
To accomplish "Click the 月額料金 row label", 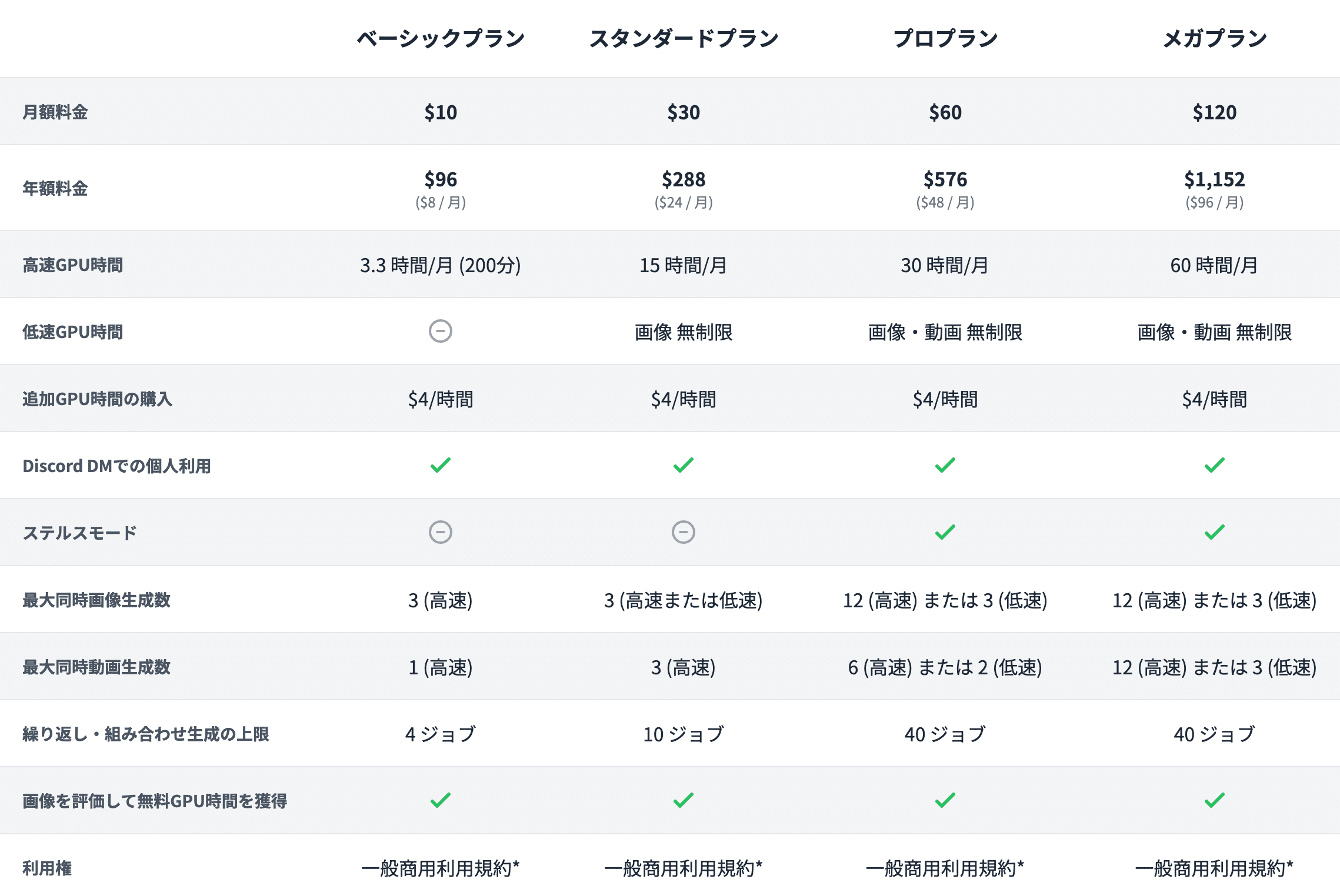I will [x=55, y=112].
